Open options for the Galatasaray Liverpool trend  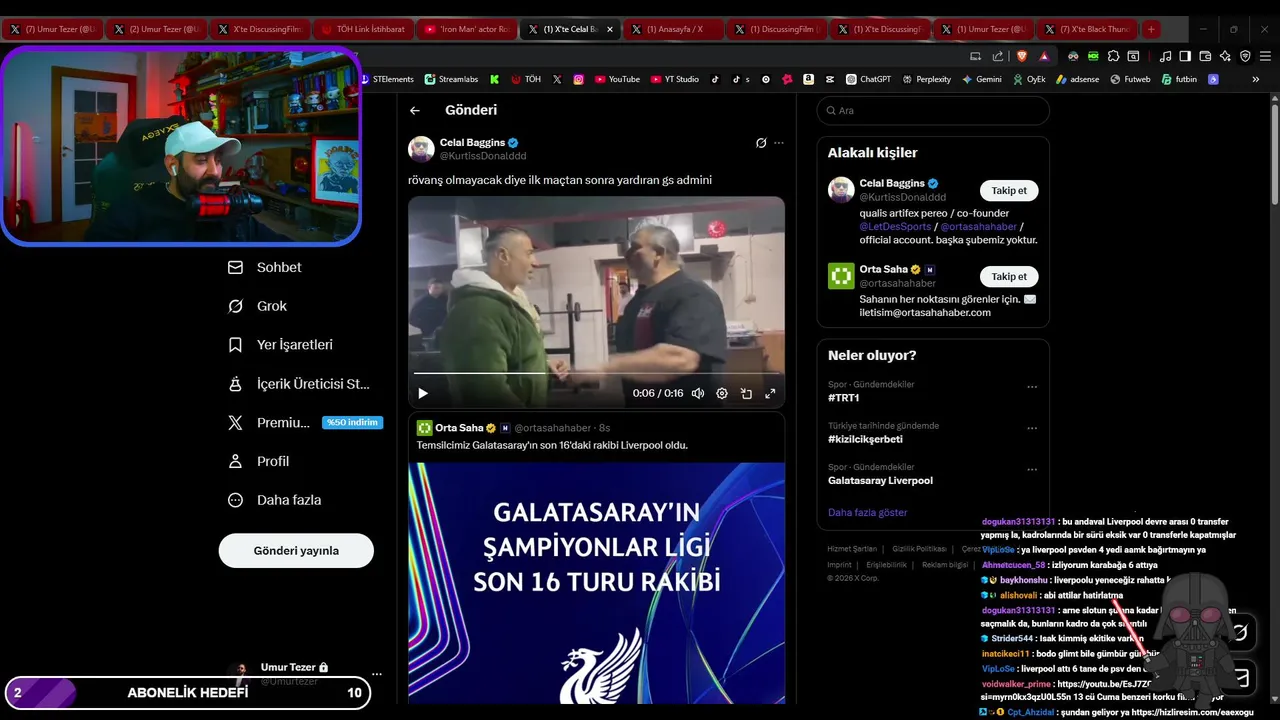tap(1032, 469)
